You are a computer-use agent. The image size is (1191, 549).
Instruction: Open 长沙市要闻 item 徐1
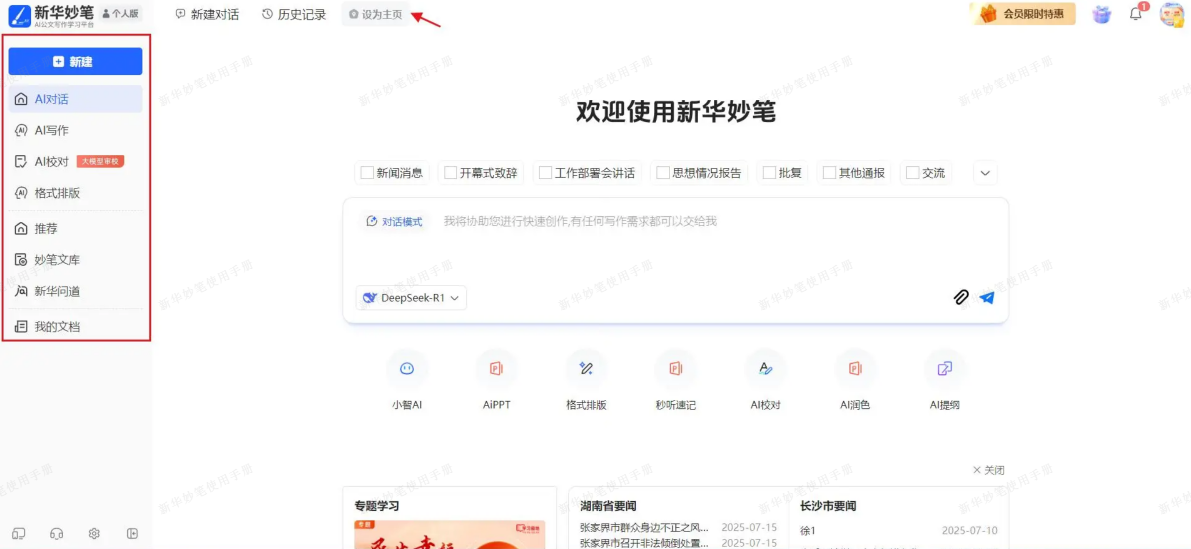(807, 531)
